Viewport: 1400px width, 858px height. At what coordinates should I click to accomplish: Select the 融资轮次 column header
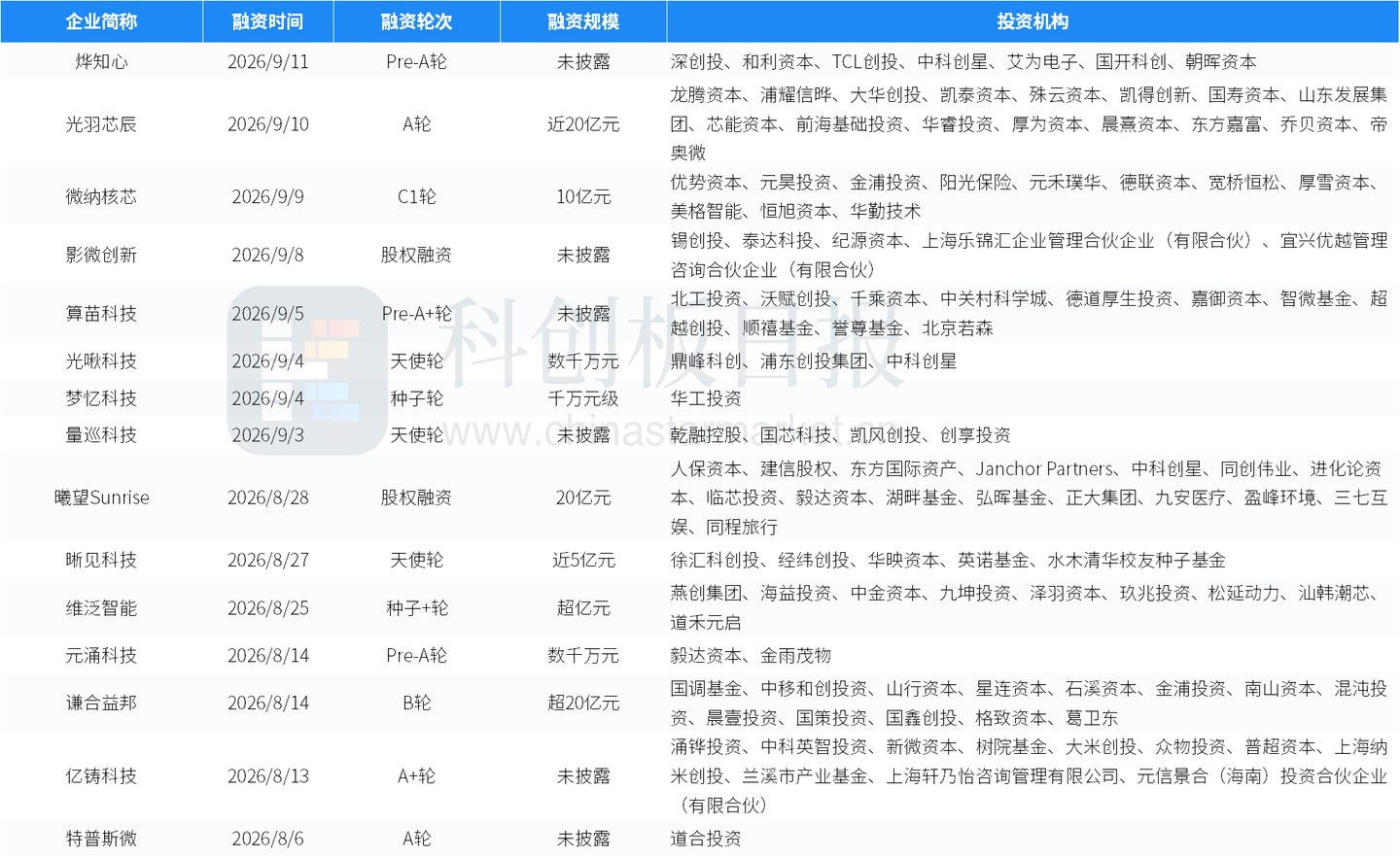(417, 21)
